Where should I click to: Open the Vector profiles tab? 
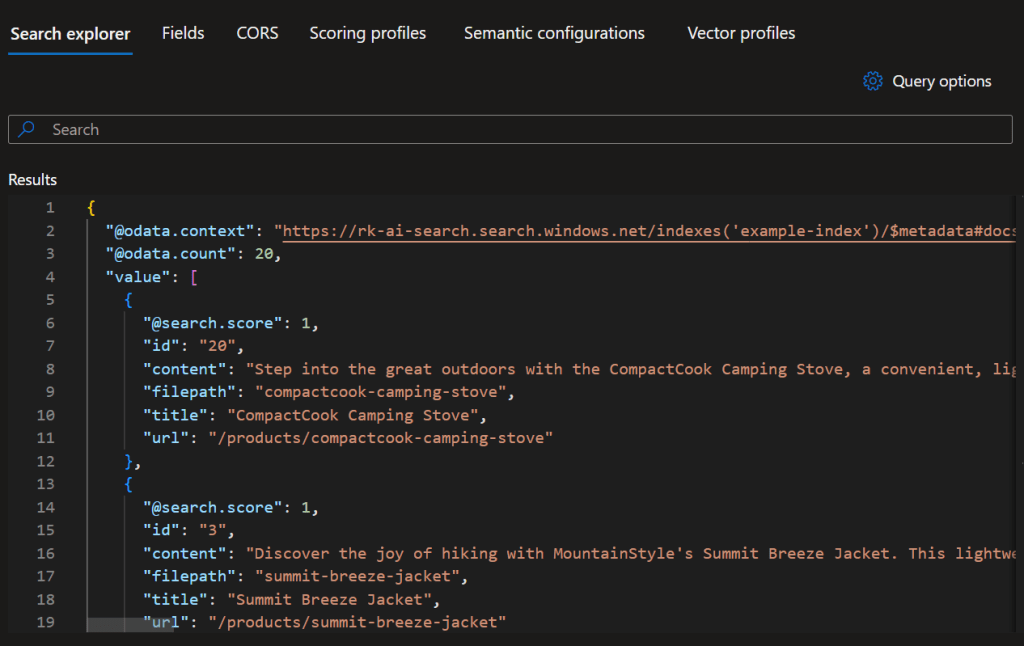pyautogui.click(x=741, y=33)
